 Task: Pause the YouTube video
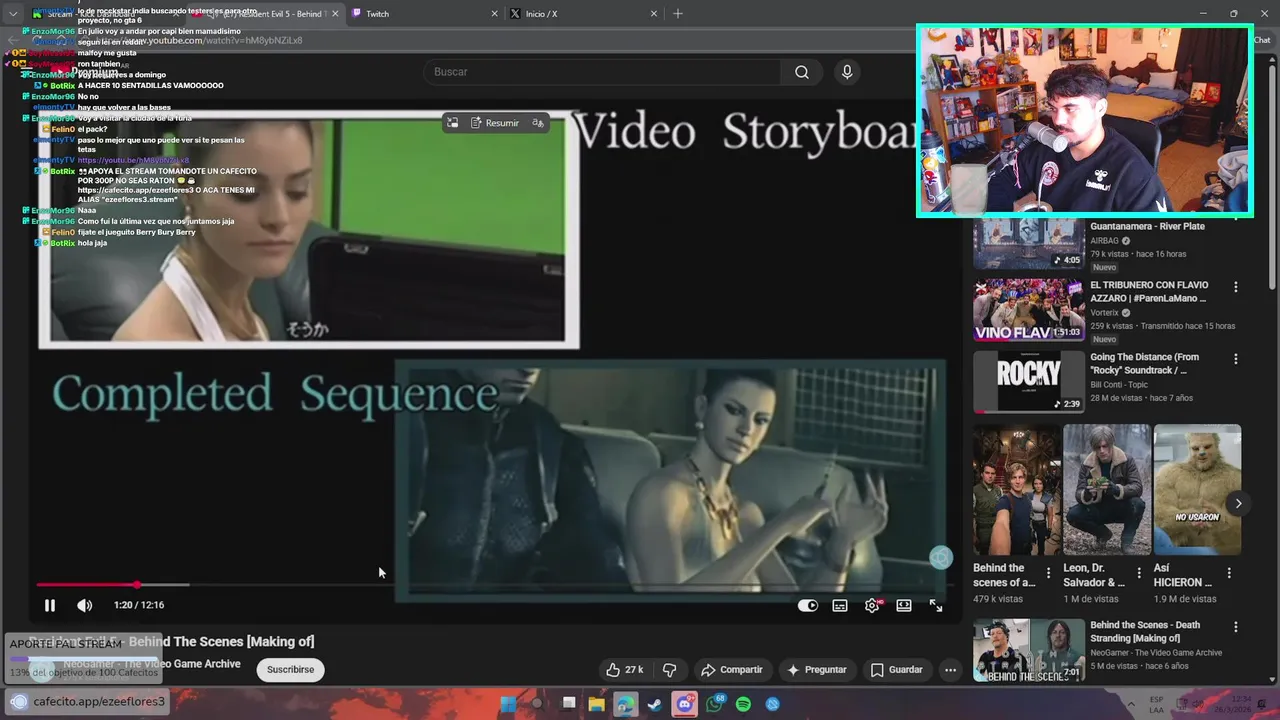point(49,605)
